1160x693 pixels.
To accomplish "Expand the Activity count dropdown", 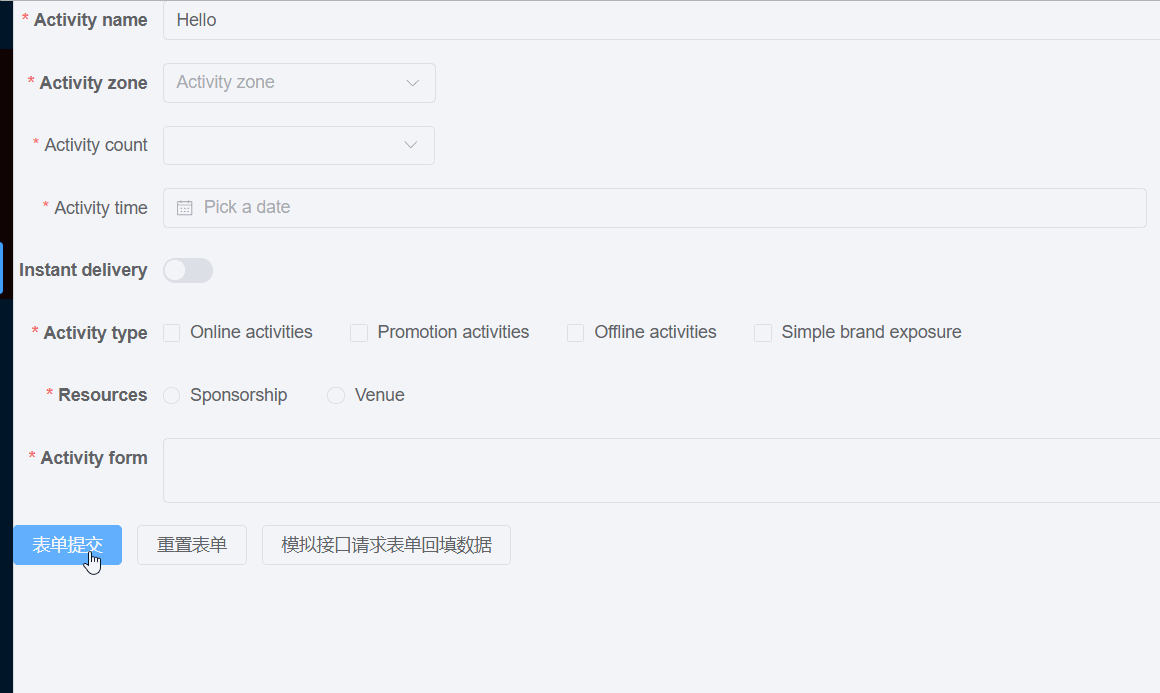I will tap(299, 145).
